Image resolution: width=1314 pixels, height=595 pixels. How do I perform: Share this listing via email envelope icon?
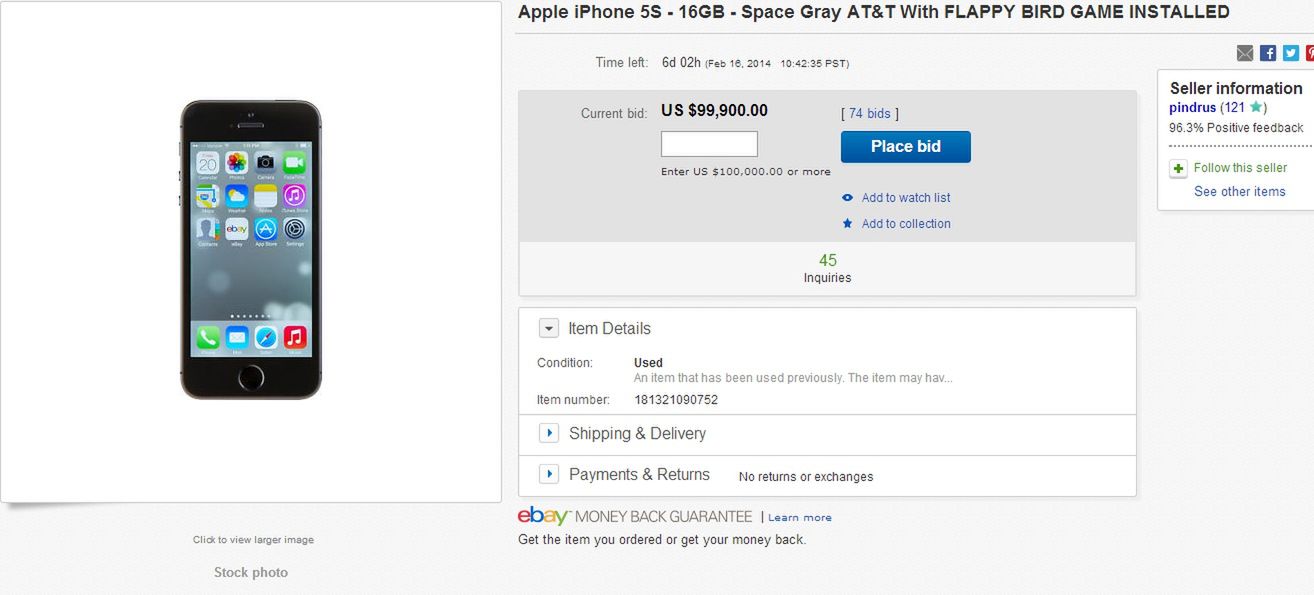coord(1245,52)
